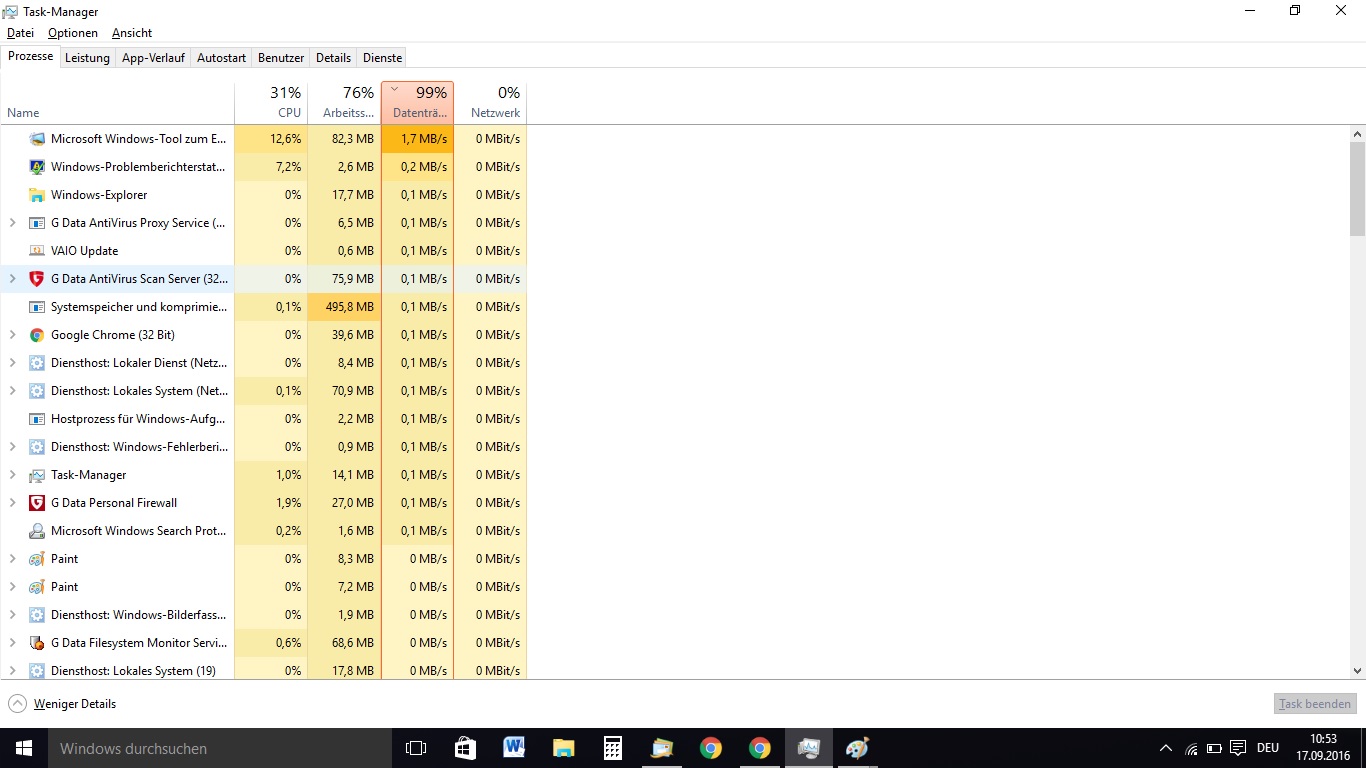Expand the Task-Manager process row
The image size is (1366, 768).
(x=13, y=475)
